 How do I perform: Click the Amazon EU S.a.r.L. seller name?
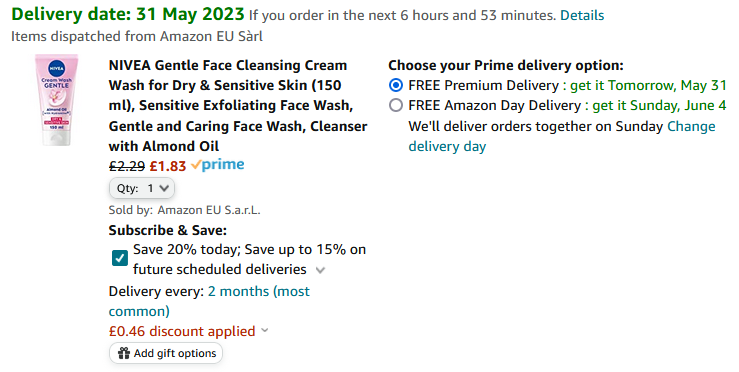coord(209,210)
